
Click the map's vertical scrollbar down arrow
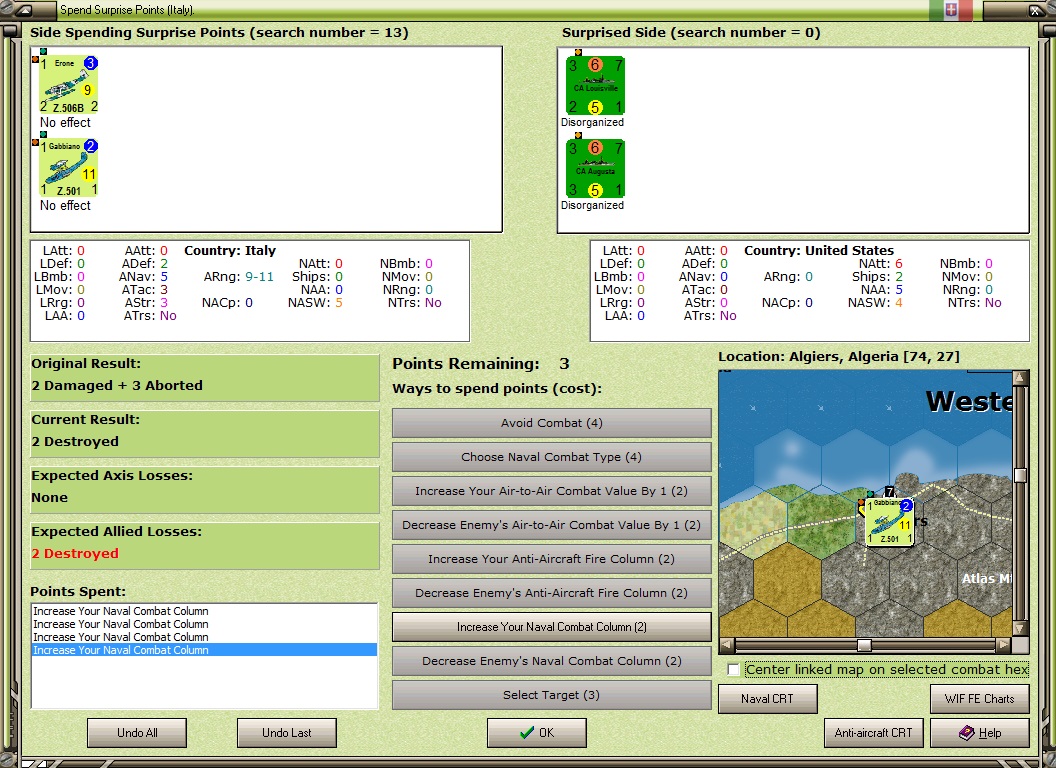1020,629
